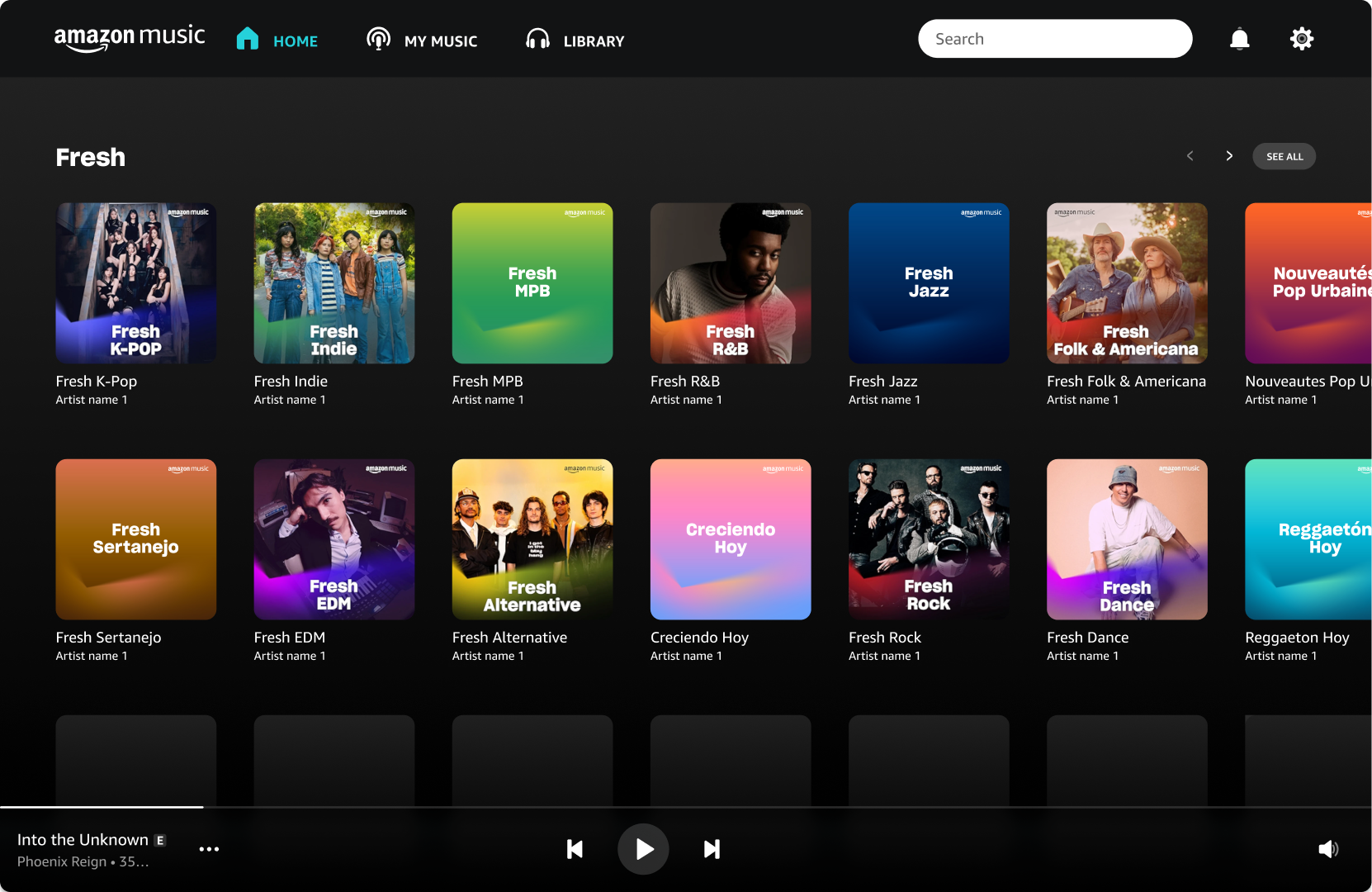Image resolution: width=1372 pixels, height=892 pixels.
Task: Skip to the previous track
Action: coord(575,849)
